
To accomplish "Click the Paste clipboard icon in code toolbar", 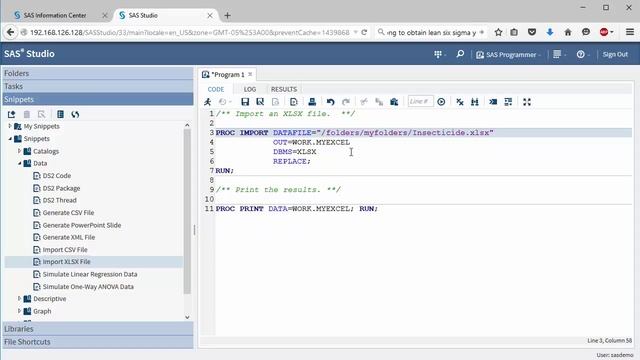I will coord(394,102).
